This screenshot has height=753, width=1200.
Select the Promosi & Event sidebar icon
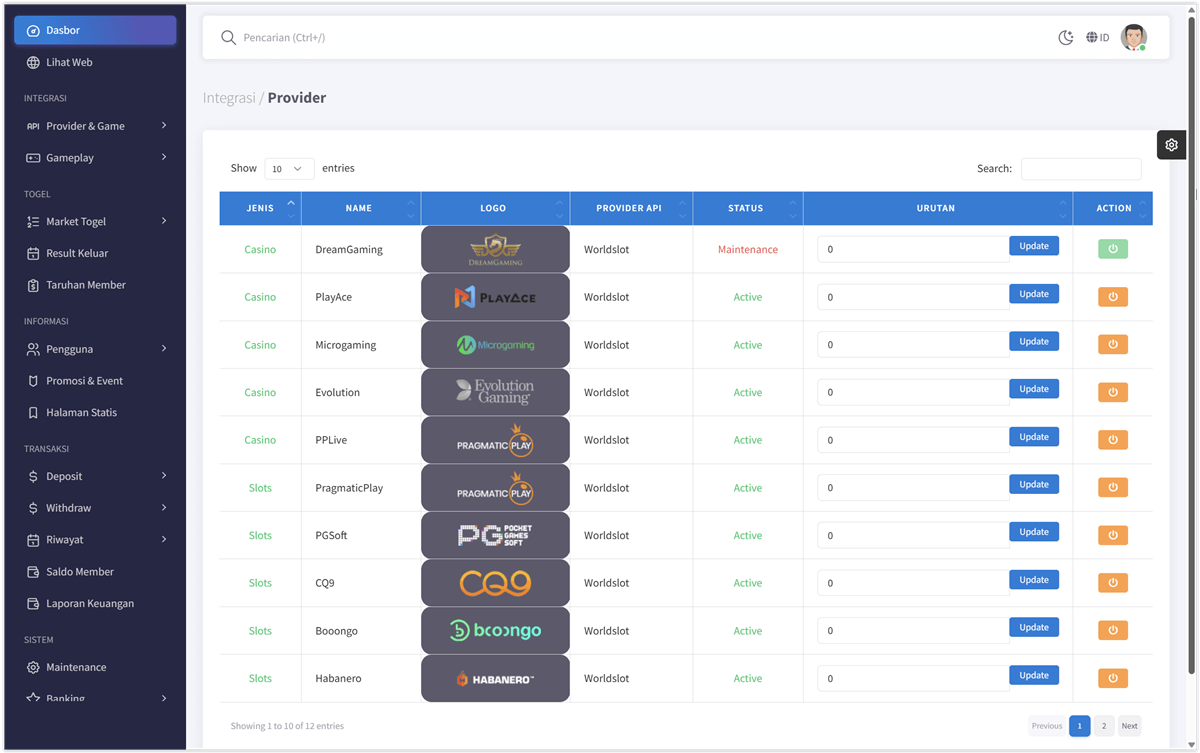(34, 380)
